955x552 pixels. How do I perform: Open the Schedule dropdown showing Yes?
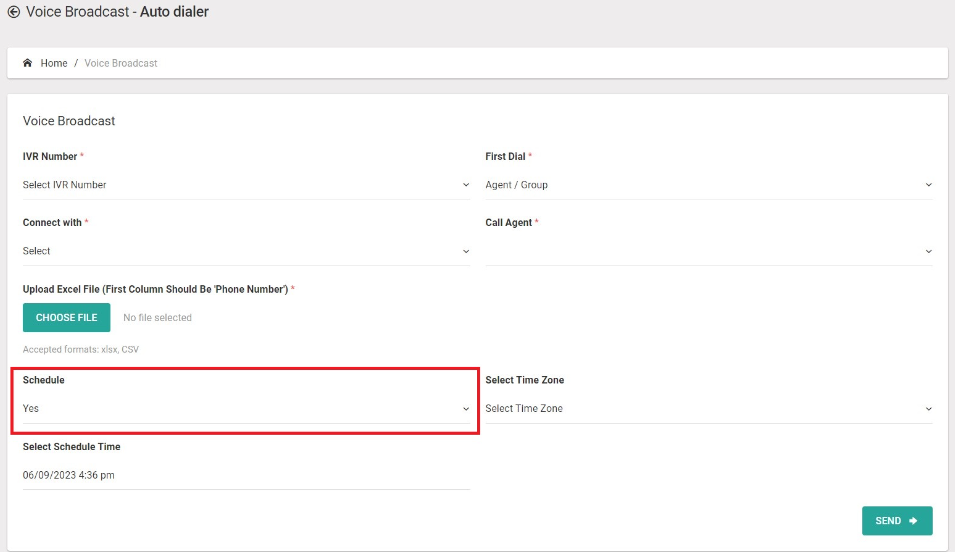pyautogui.click(x=246, y=408)
